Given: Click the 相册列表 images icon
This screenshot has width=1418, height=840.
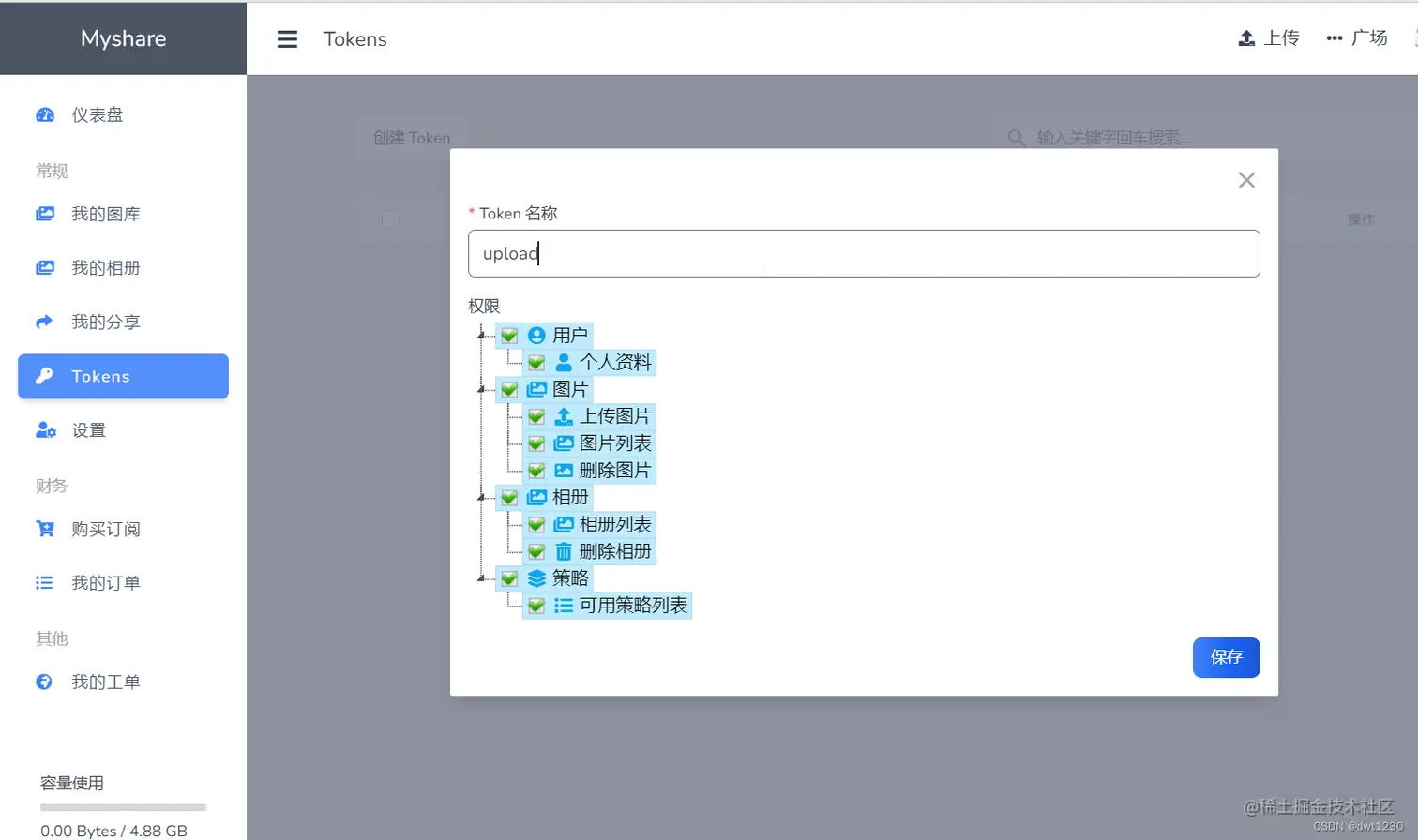Looking at the screenshot, I should point(564,524).
